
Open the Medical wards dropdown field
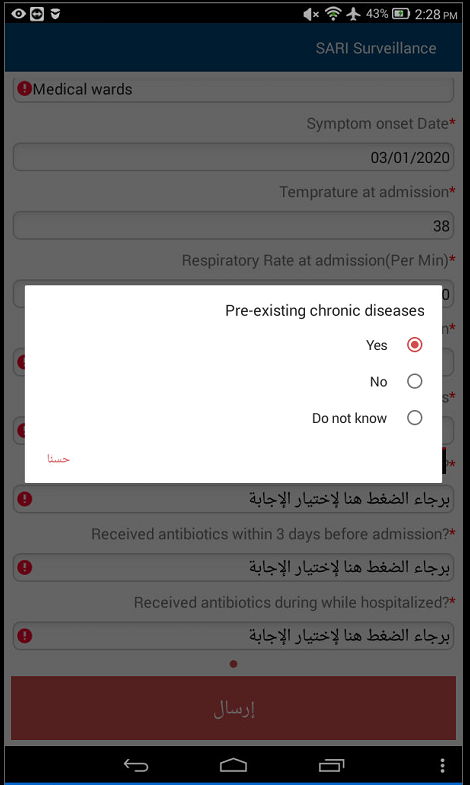click(x=233, y=90)
